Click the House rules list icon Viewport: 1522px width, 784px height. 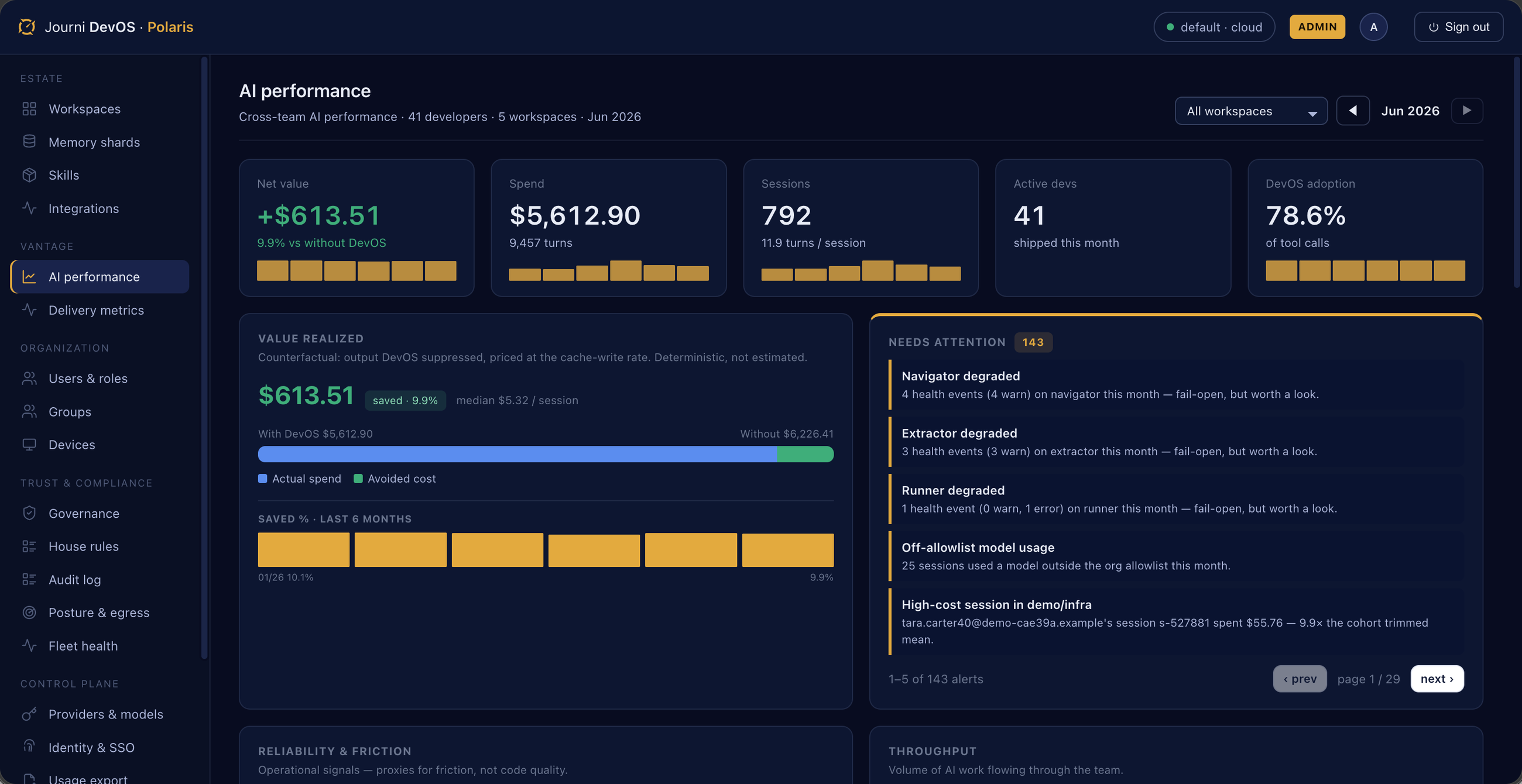pos(29,546)
